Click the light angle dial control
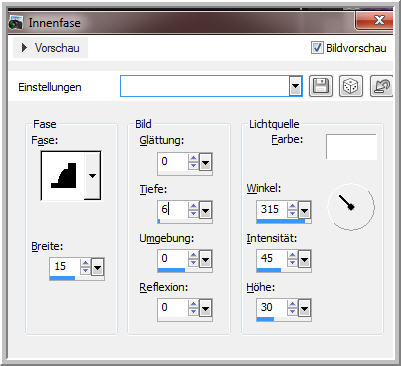This screenshot has width=401, height=366. (351, 207)
